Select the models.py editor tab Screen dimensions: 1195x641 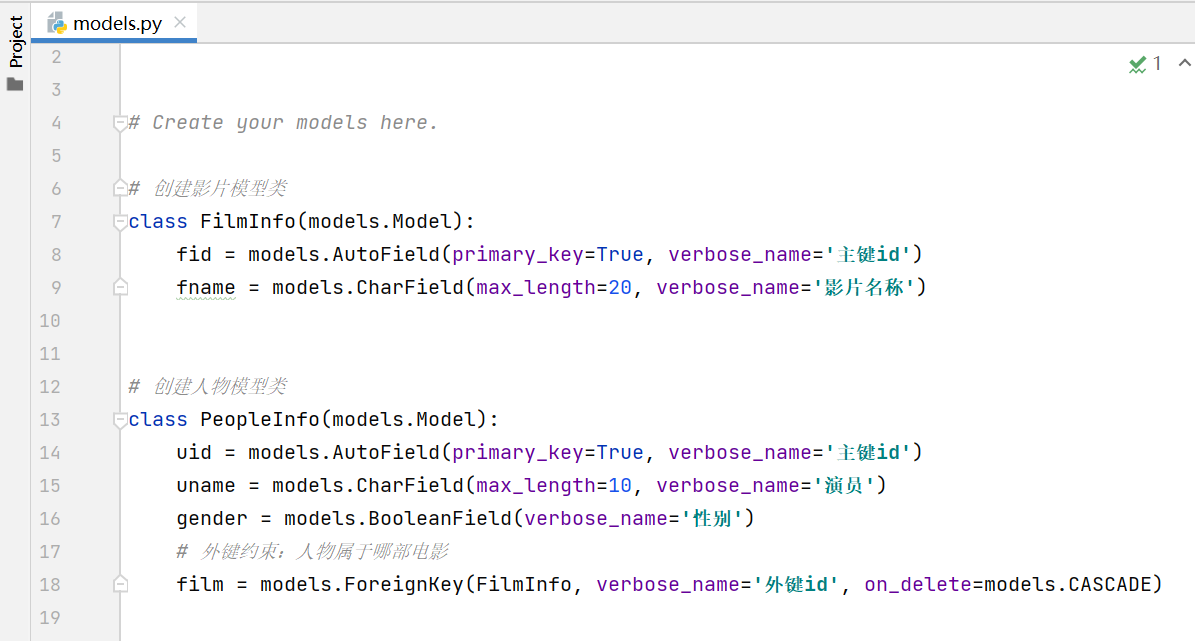tap(114, 23)
